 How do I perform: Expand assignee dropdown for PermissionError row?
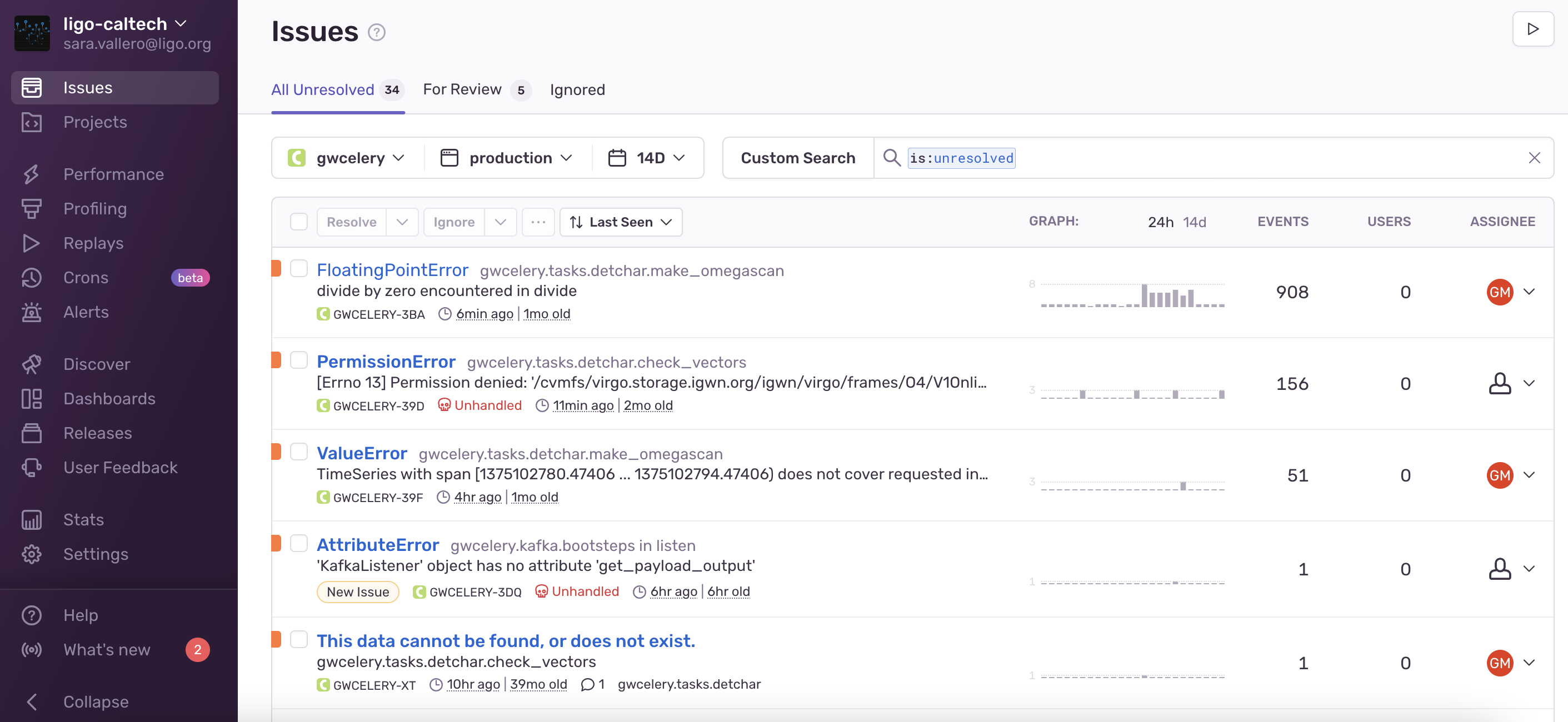pos(1529,383)
